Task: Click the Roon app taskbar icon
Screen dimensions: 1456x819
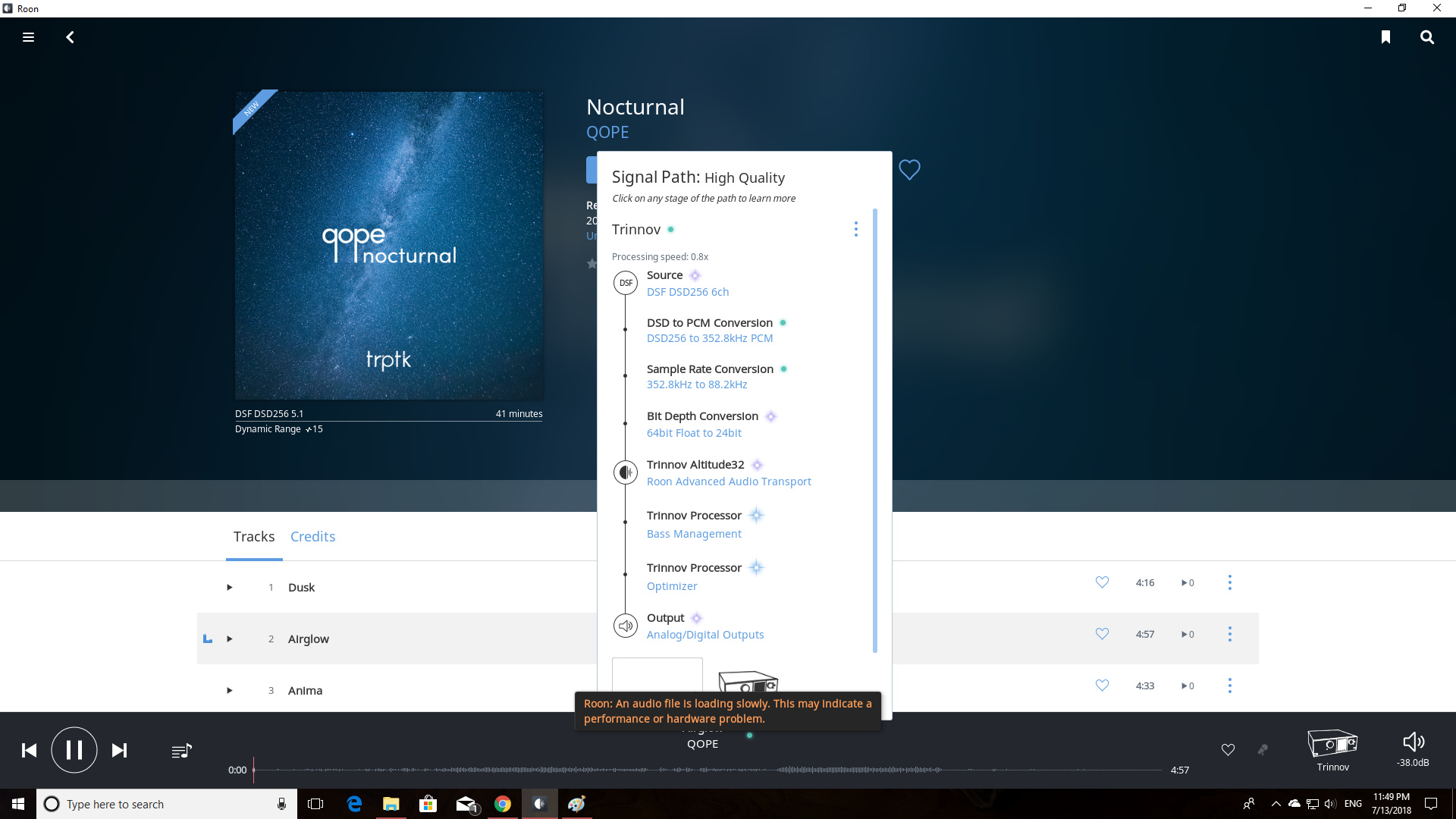Action: [540, 804]
